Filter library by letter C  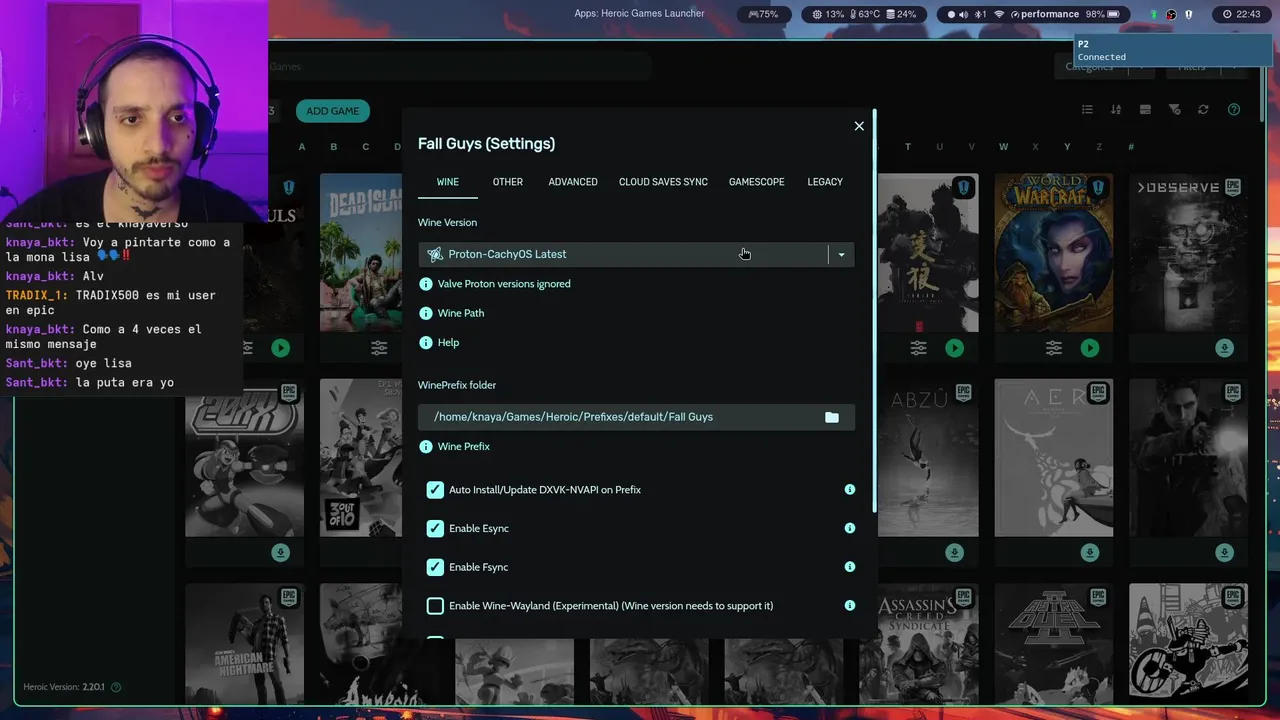tap(366, 147)
